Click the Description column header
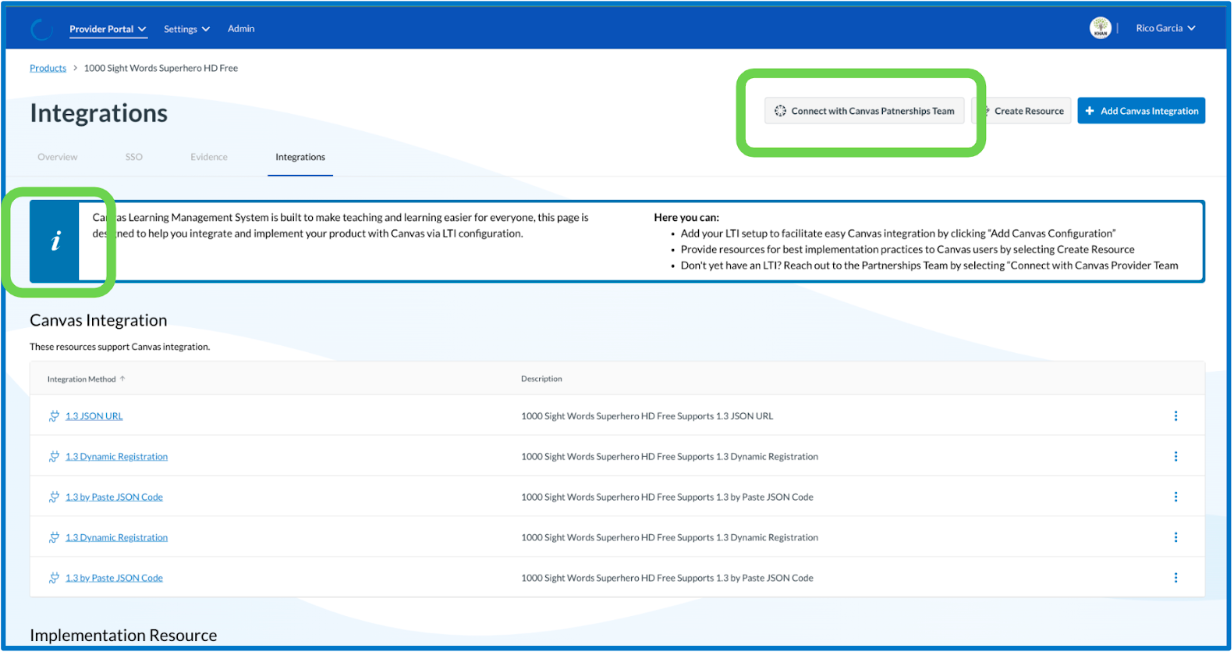 (x=541, y=379)
